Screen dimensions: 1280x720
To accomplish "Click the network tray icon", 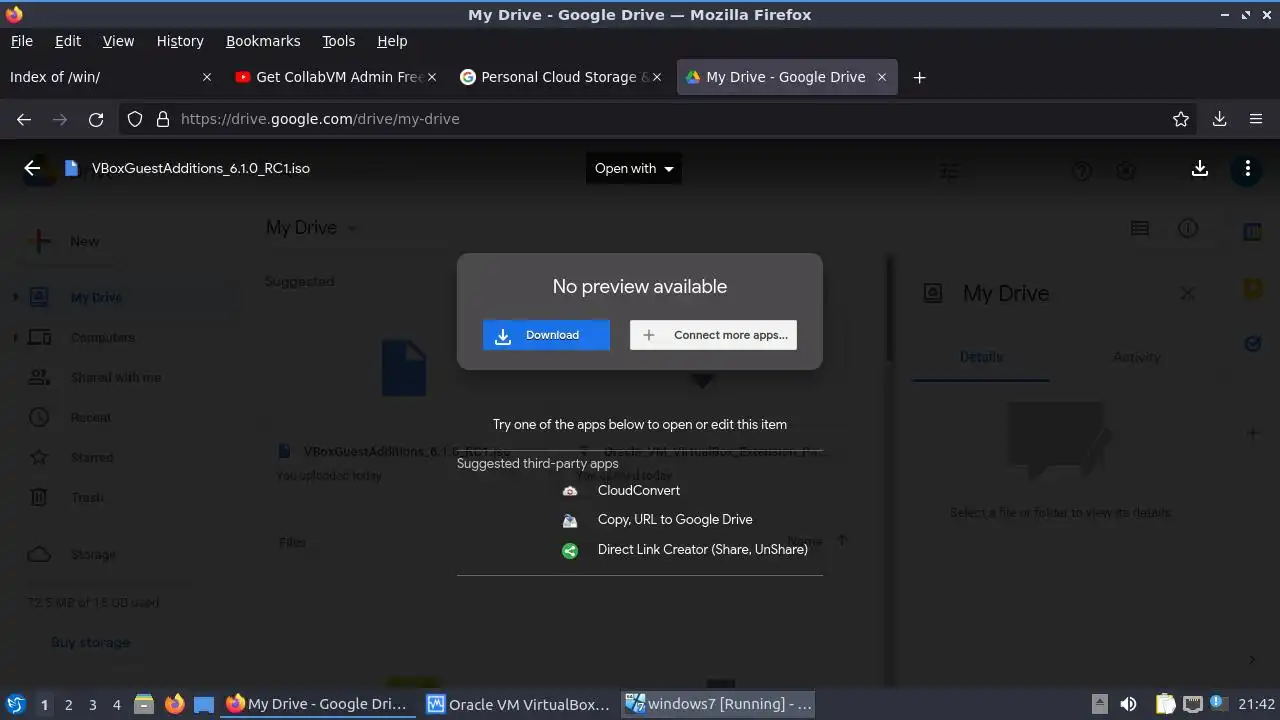I will pyautogui.click(x=1192, y=704).
